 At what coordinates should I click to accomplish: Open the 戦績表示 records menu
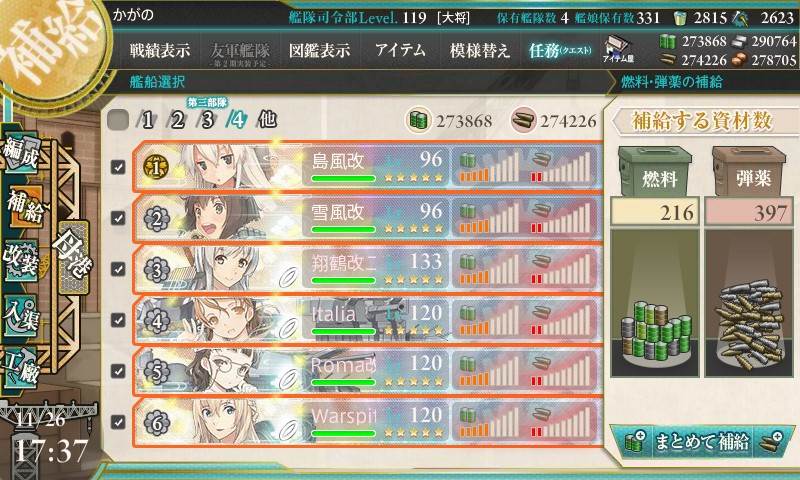point(160,50)
